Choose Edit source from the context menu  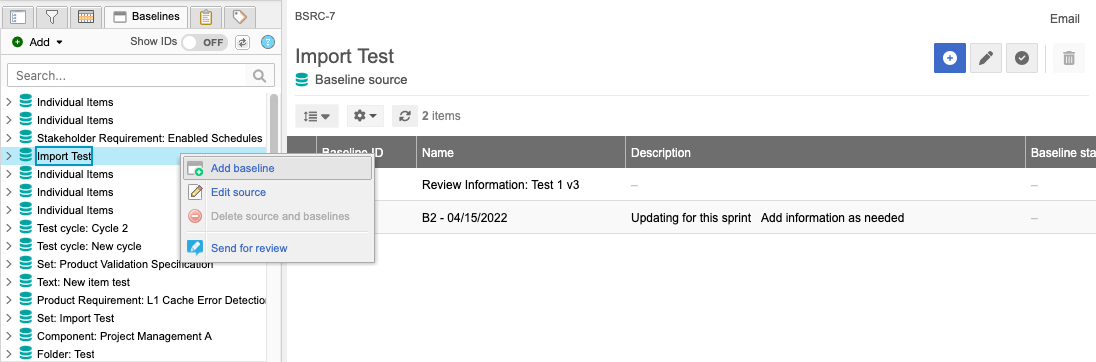coord(277,192)
